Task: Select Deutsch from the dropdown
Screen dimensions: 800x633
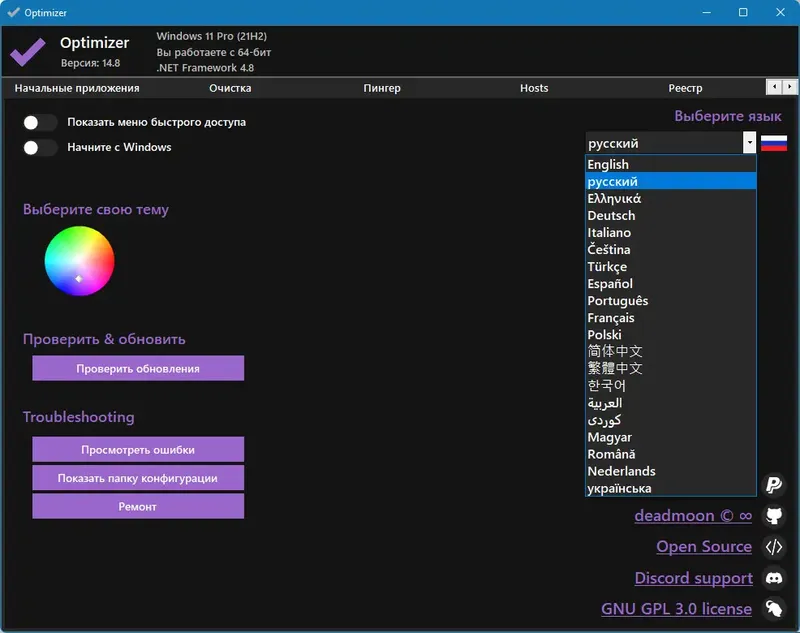Action: coord(670,215)
